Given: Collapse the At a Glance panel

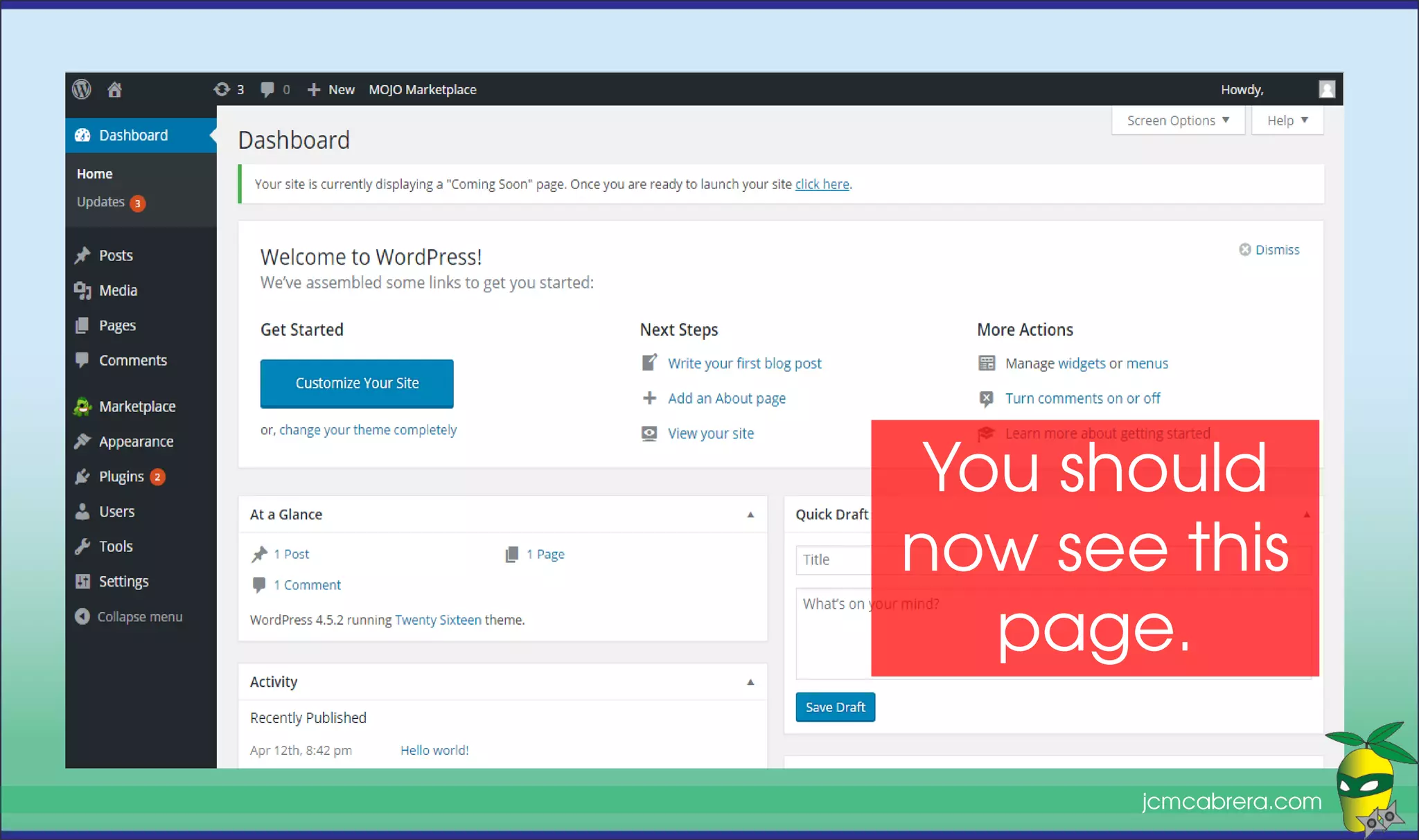Looking at the screenshot, I should pos(750,515).
